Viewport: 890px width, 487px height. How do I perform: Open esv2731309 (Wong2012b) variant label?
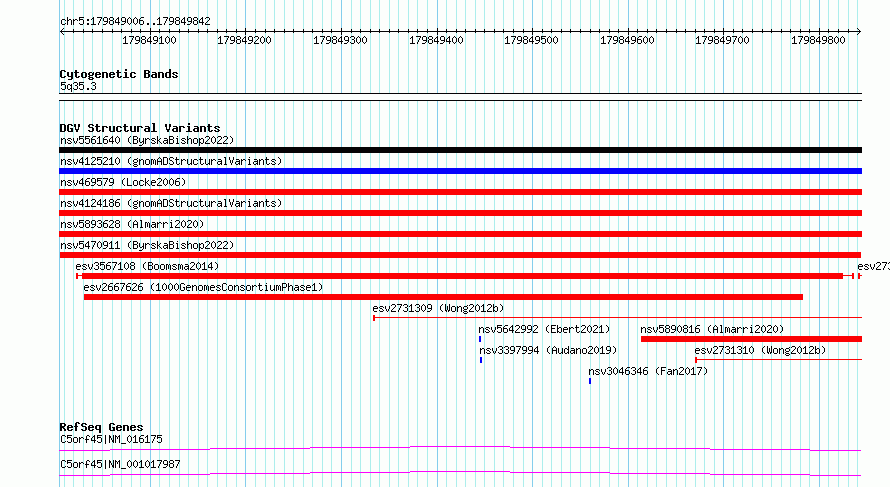[x=438, y=308]
